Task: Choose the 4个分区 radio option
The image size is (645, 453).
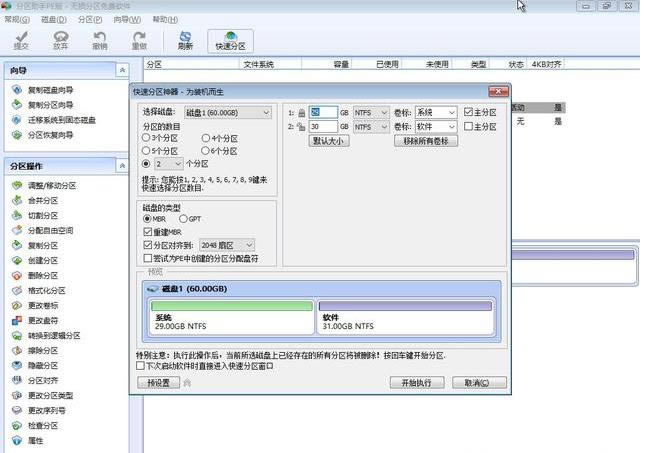Action: point(206,138)
